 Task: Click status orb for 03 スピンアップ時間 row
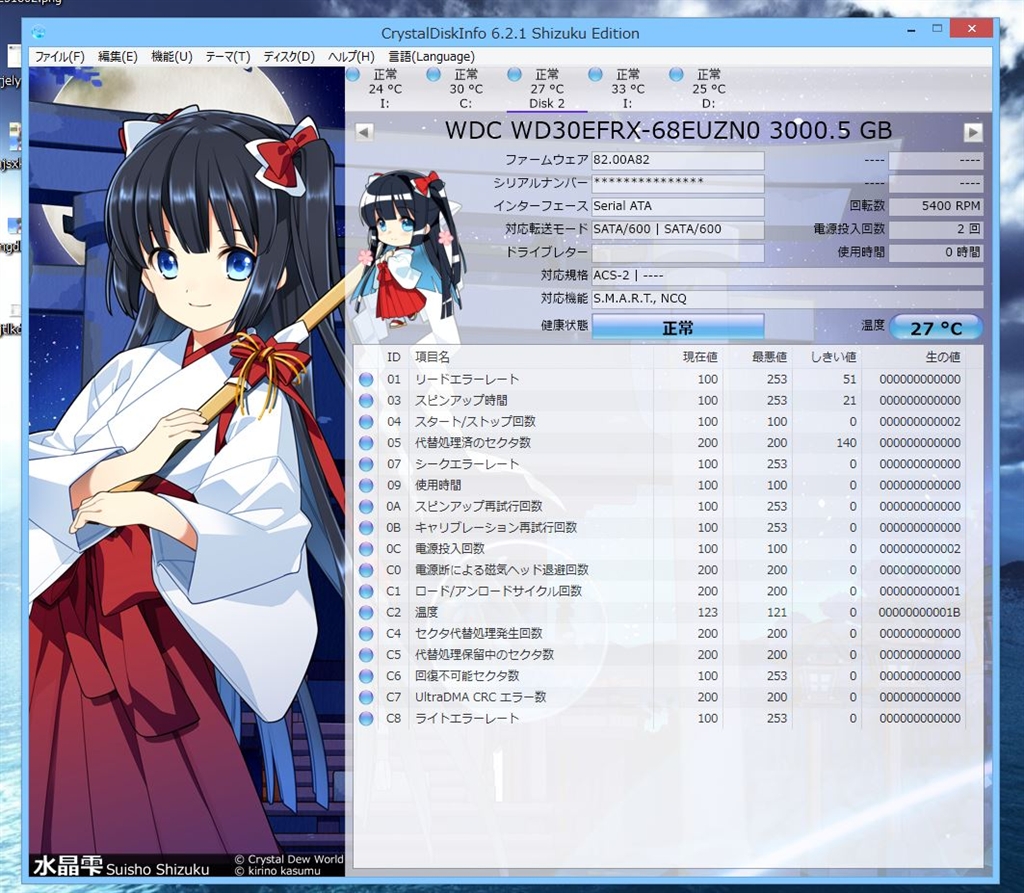(366, 400)
